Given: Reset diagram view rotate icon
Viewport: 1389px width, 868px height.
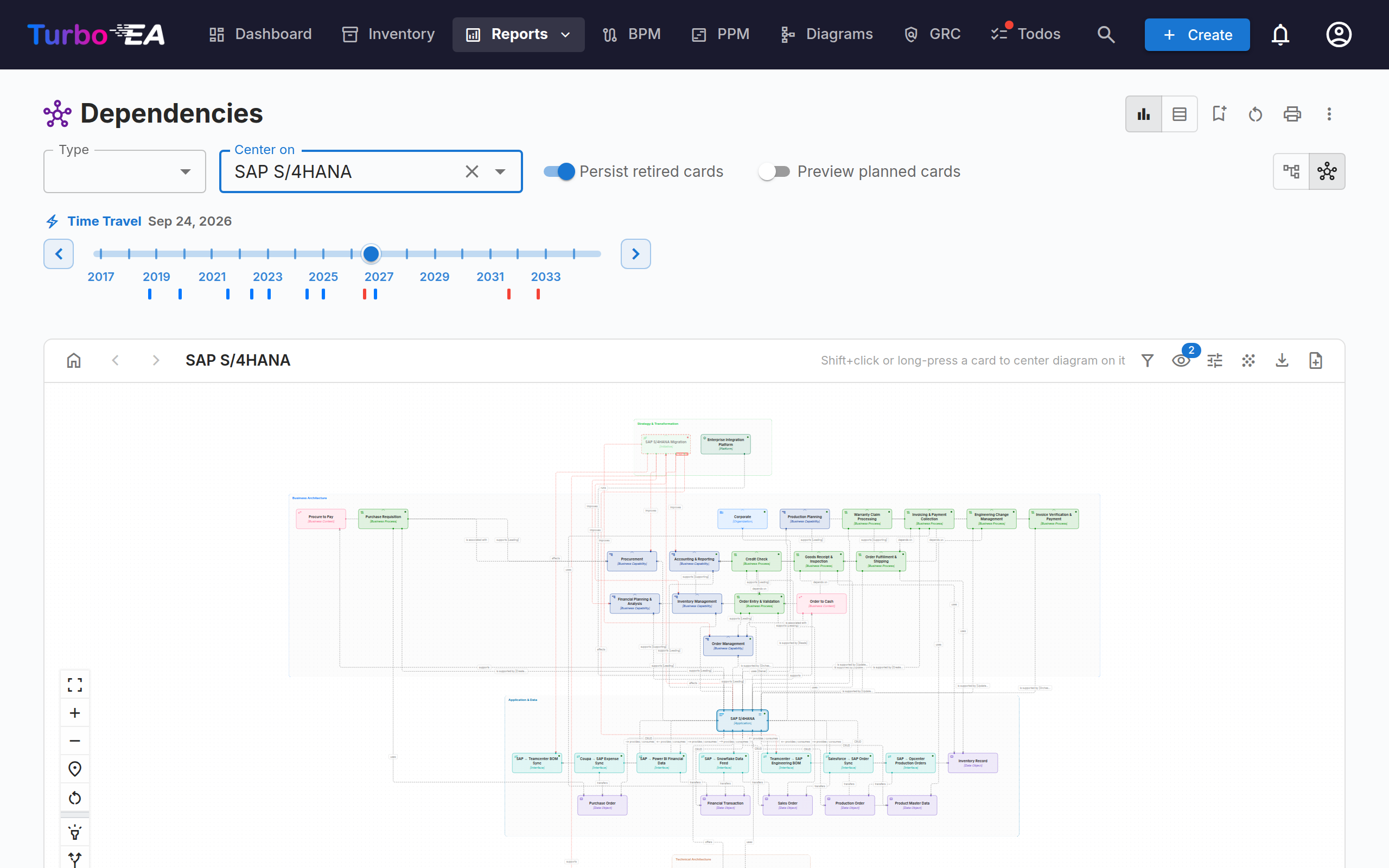Looking at the screenshot, I should [x=75, y=798].
